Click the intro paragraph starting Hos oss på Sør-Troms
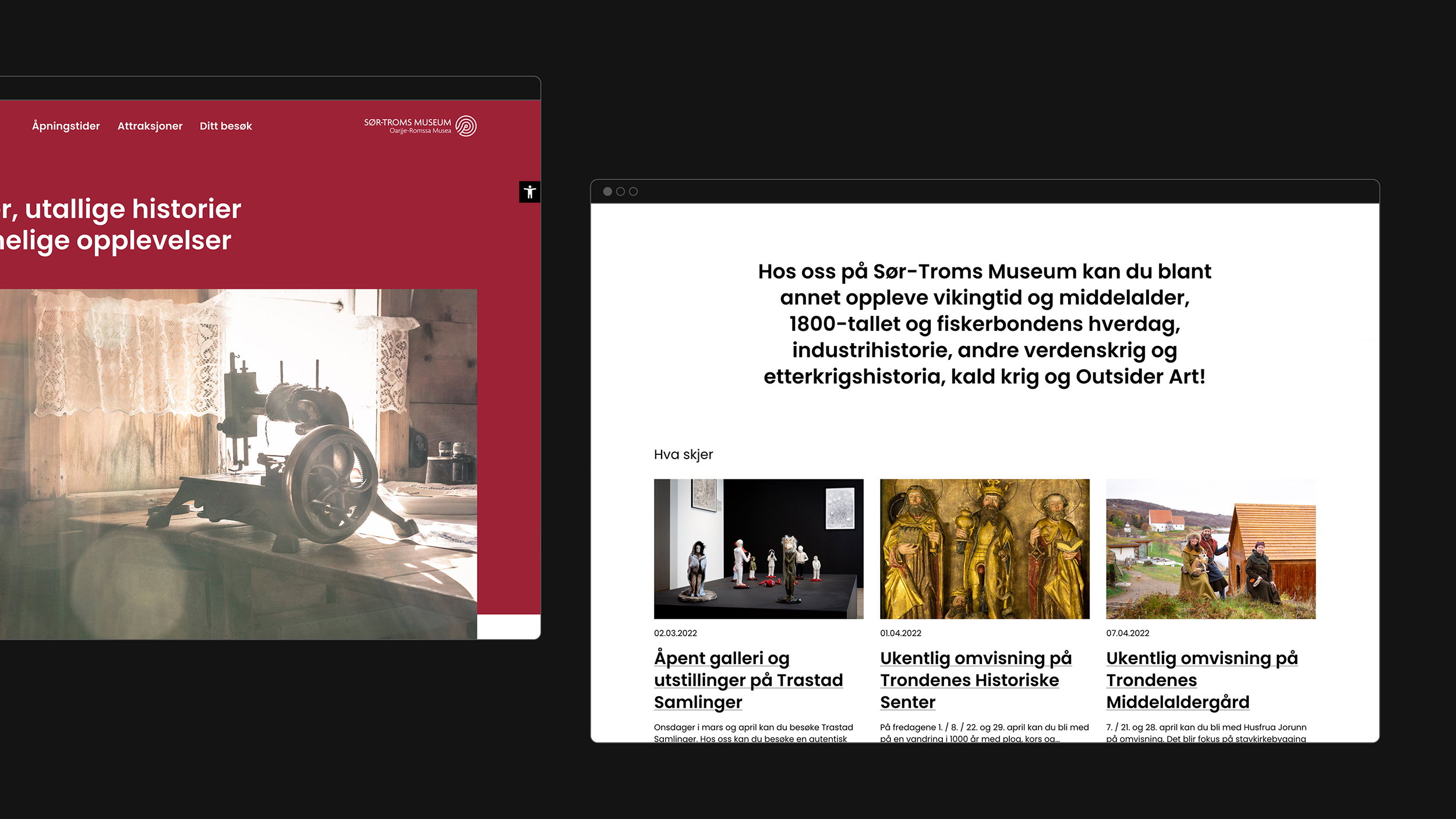 coord(984,324)
